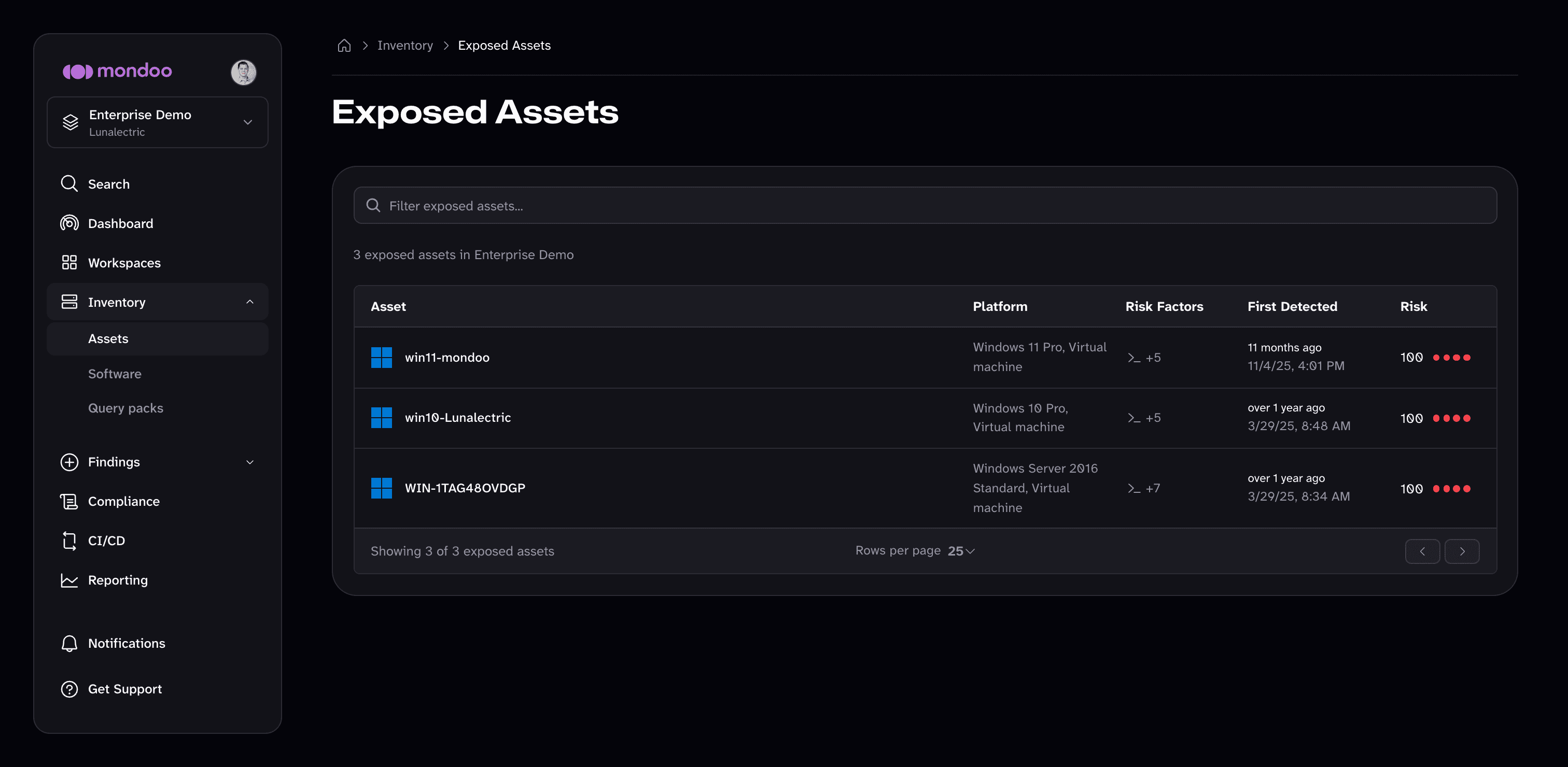Open the WIN-1TAG48OVDGP asset
Viewport: 1568px width, 767px height.
point(465,488)
